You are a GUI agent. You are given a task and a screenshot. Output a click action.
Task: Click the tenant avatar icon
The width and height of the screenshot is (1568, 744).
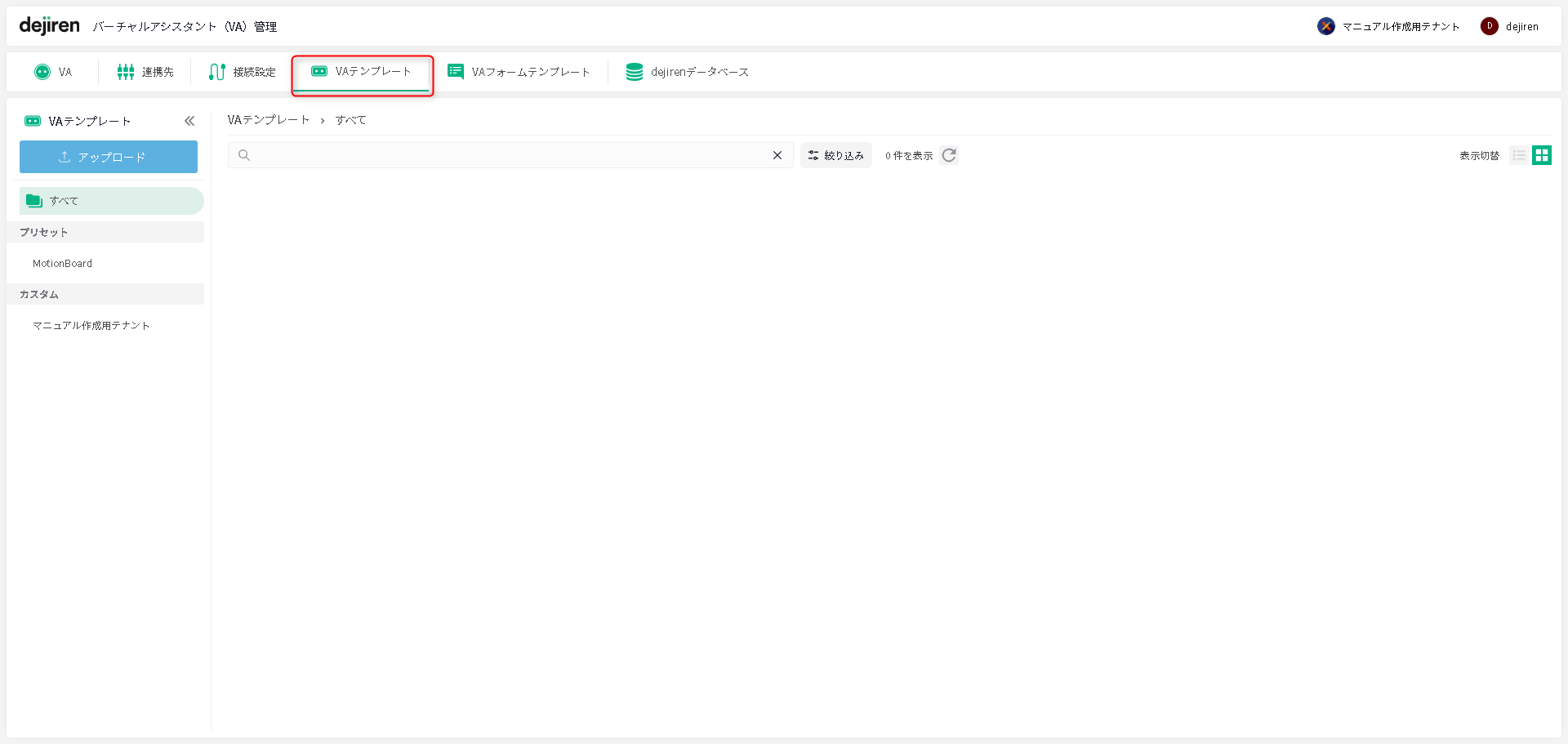coord(1326,26)
